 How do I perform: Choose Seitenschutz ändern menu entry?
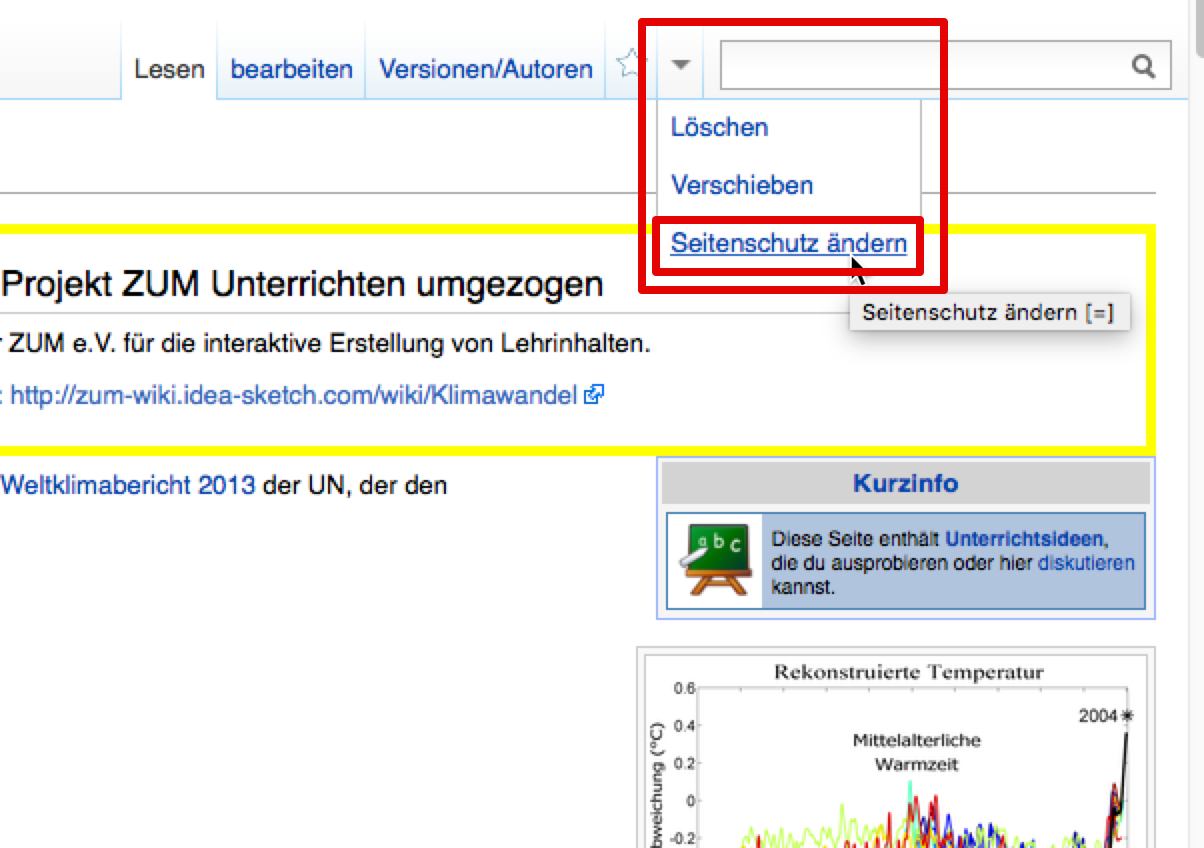[788, 244]
